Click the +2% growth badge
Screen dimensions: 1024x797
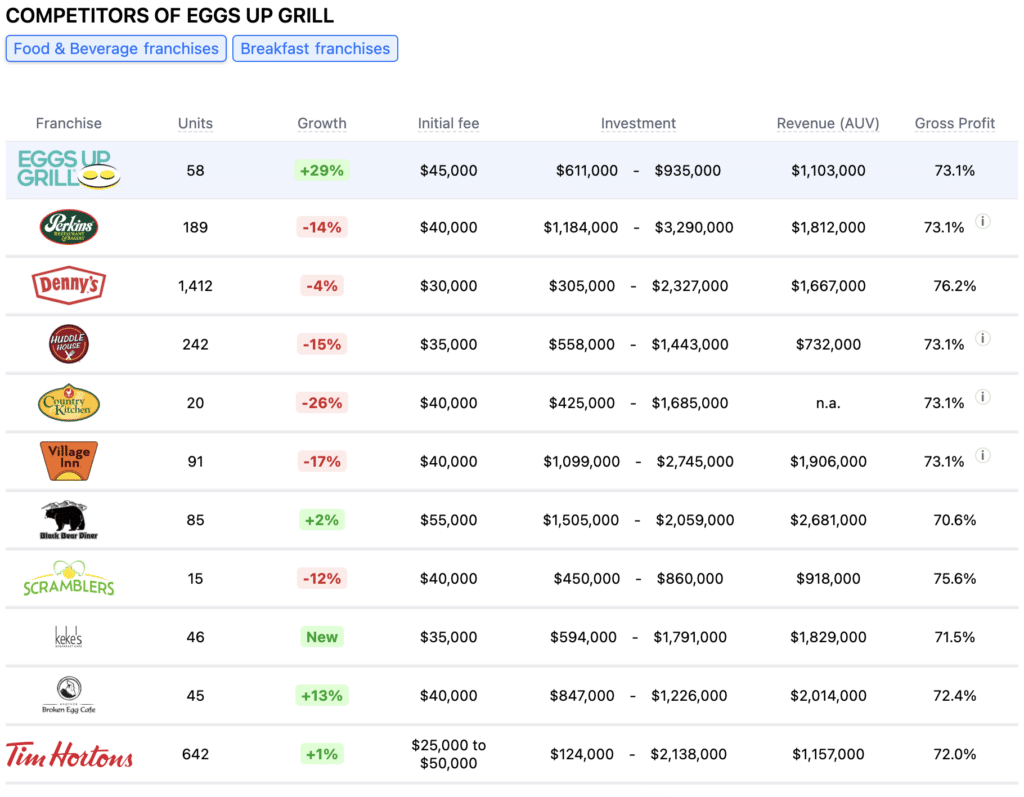322,520
